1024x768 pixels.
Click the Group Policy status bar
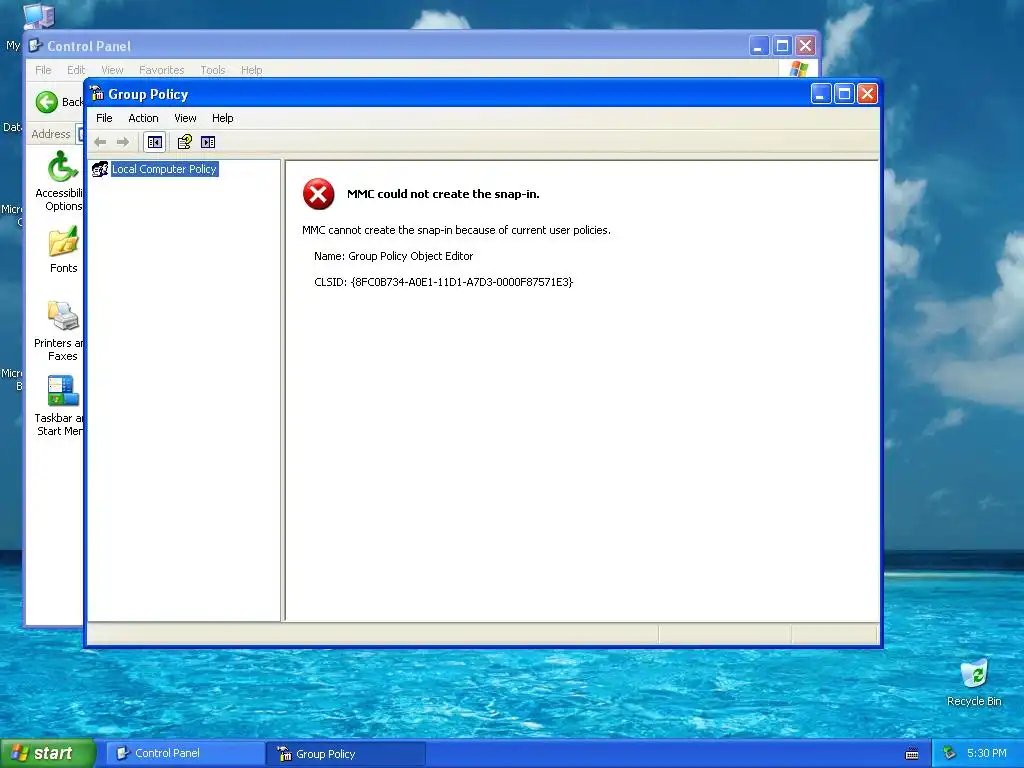pos(483,634)
